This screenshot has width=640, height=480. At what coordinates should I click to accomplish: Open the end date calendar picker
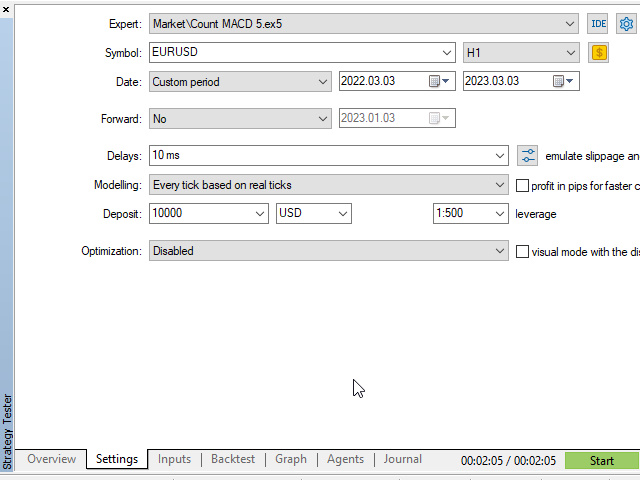564,81
